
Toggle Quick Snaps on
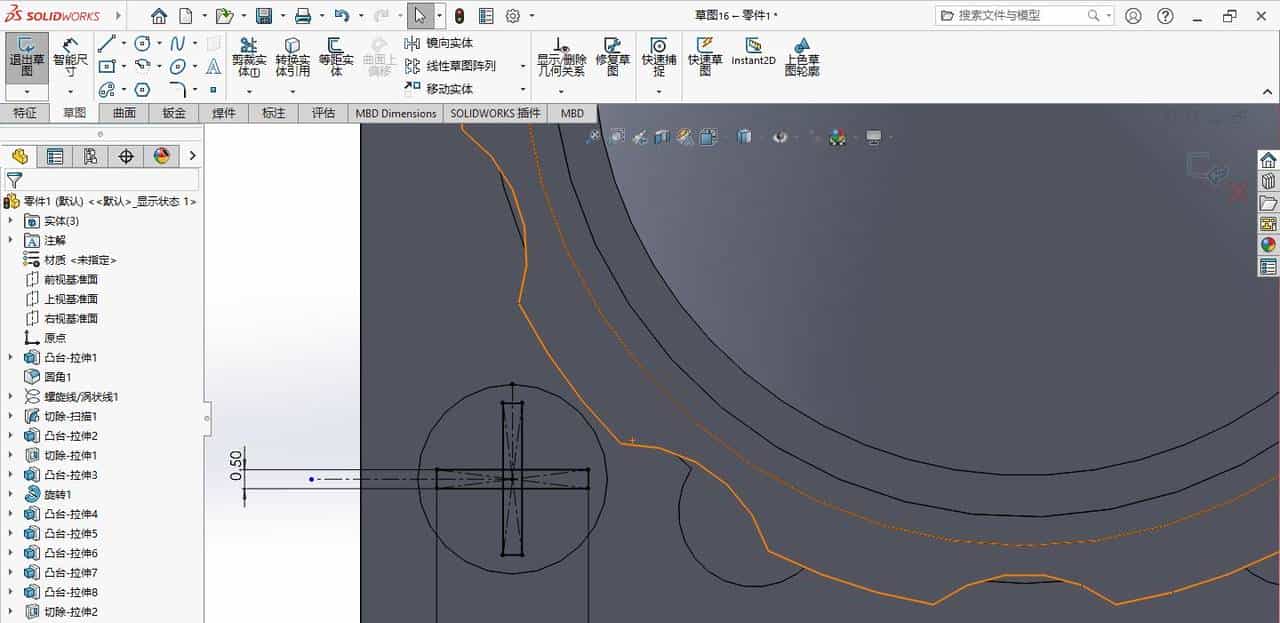658,58
